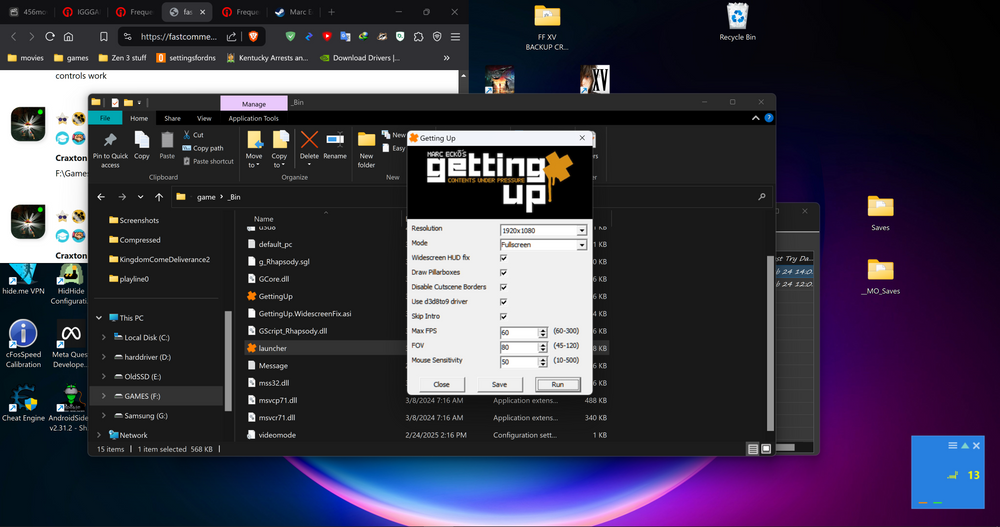Click the Save button in launcher
The image size is (1000, 527).
(499, 384)
